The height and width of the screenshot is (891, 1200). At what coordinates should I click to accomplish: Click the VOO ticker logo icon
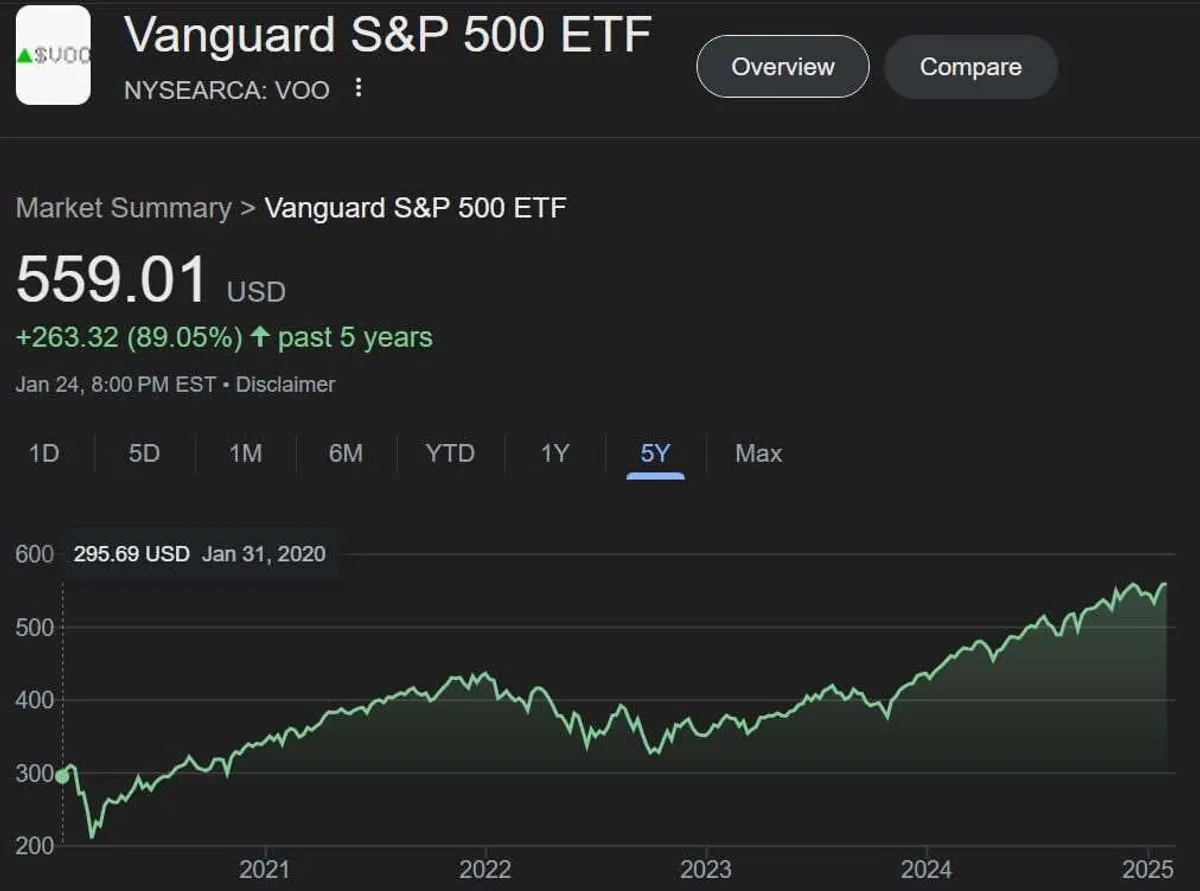coord(53,55)
